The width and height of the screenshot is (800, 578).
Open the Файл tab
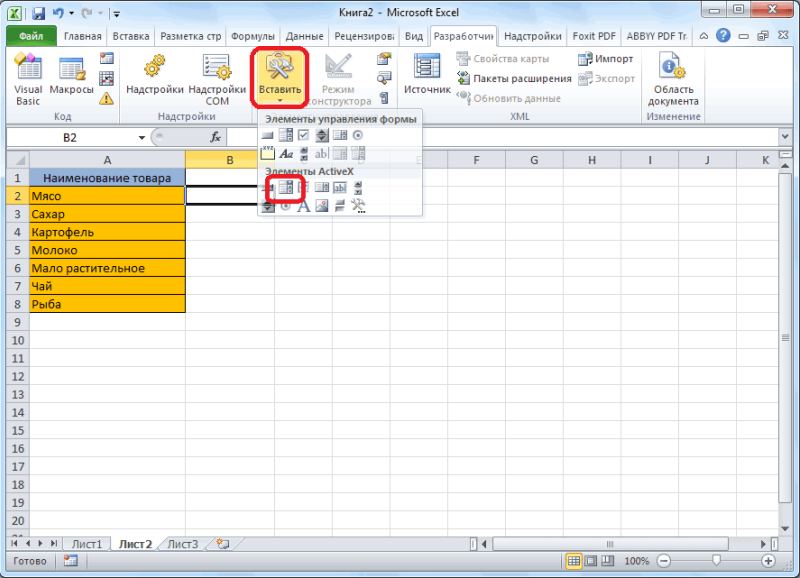coord(32,36)
